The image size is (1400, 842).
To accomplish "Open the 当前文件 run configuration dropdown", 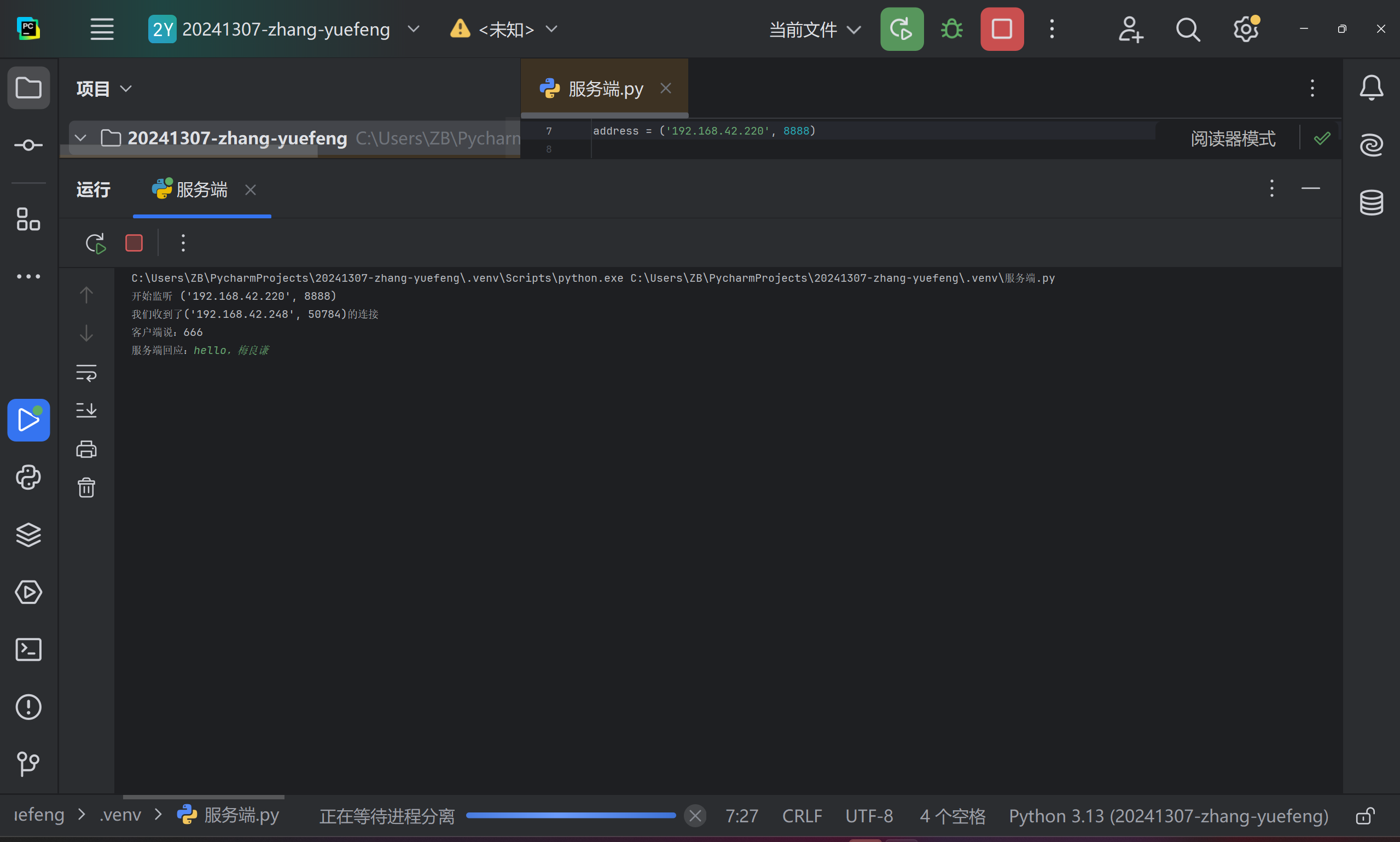I will [x=814, y=29].
